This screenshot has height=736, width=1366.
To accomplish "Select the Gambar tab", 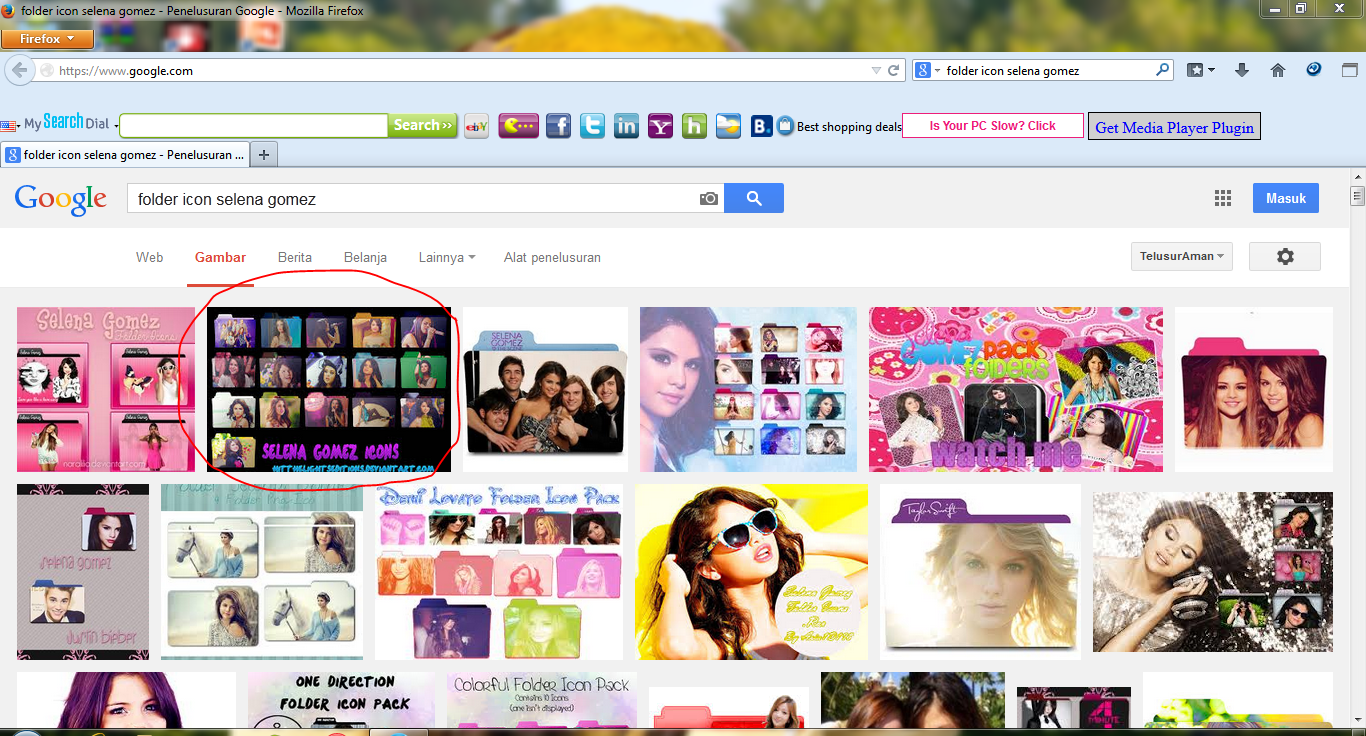I will click(x=220, y=257).
